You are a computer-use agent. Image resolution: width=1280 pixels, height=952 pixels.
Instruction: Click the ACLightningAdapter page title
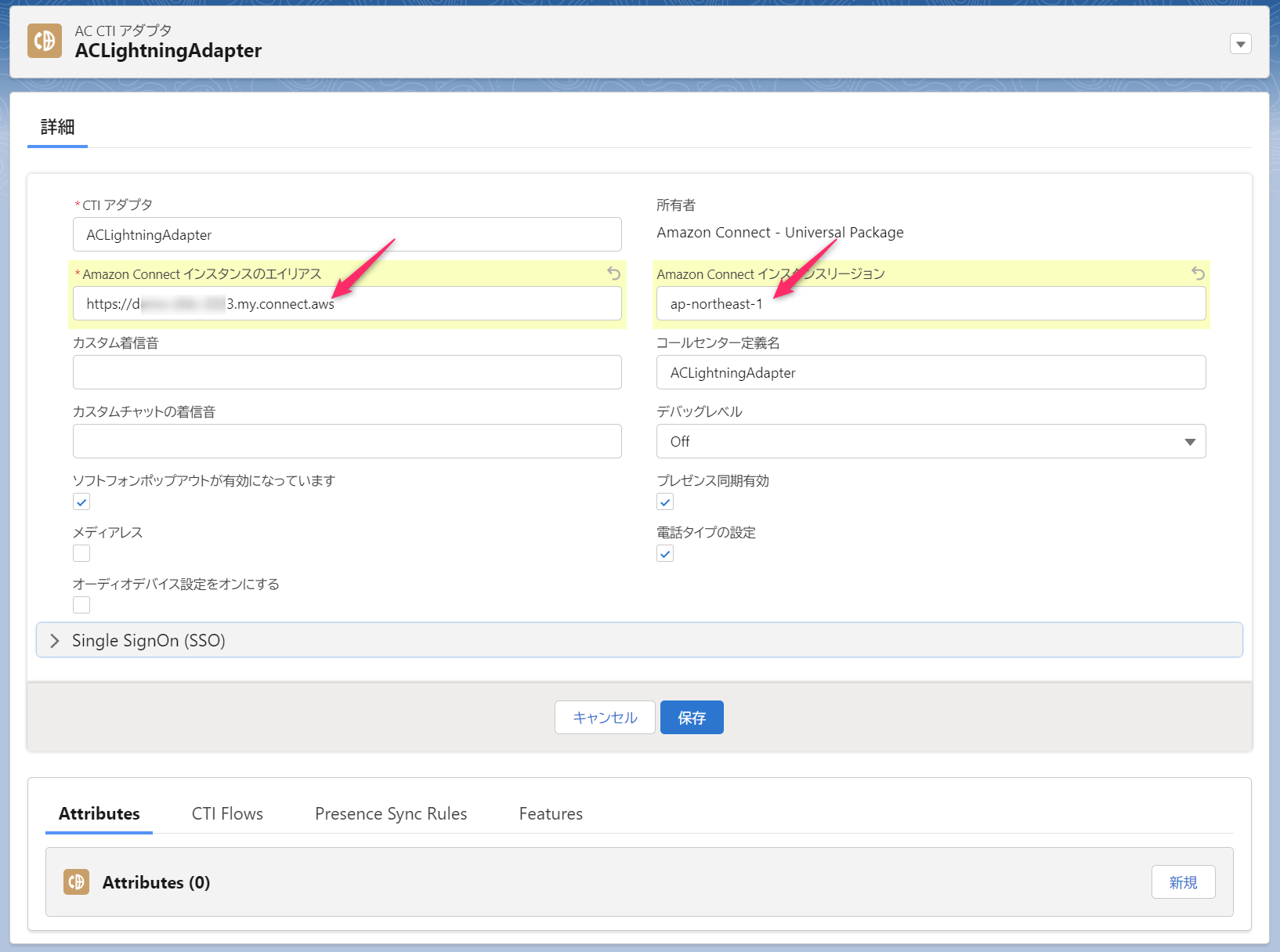[x=168, y=51]
